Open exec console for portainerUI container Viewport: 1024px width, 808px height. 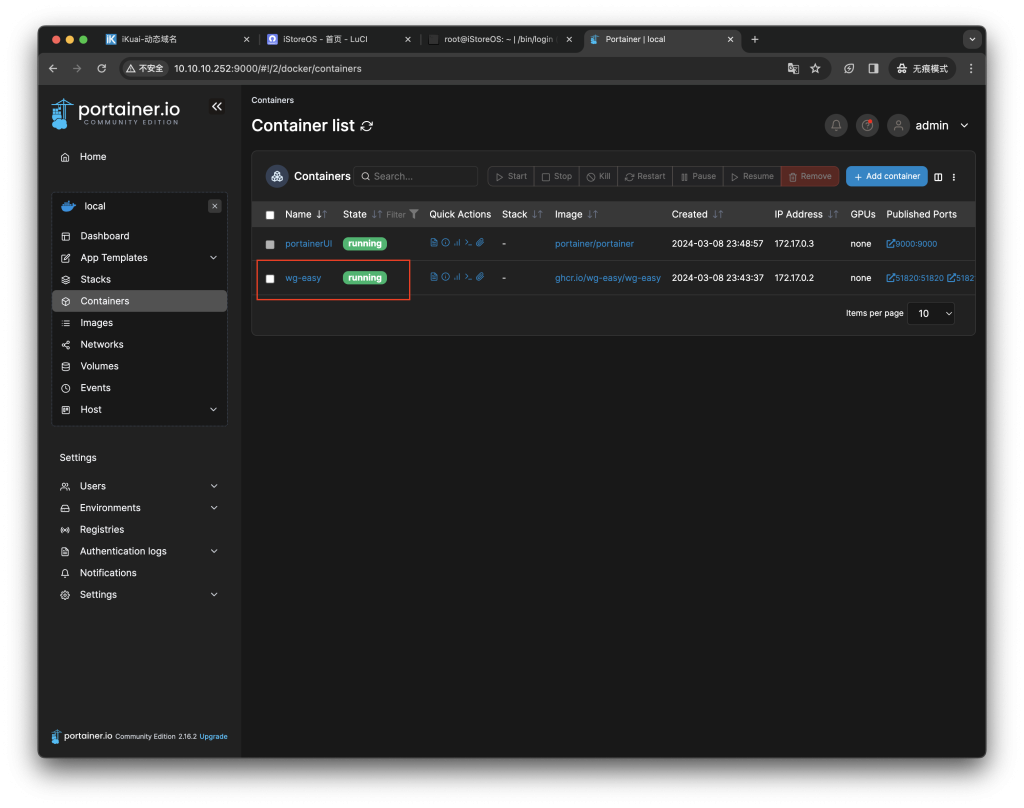click(468, 243)
